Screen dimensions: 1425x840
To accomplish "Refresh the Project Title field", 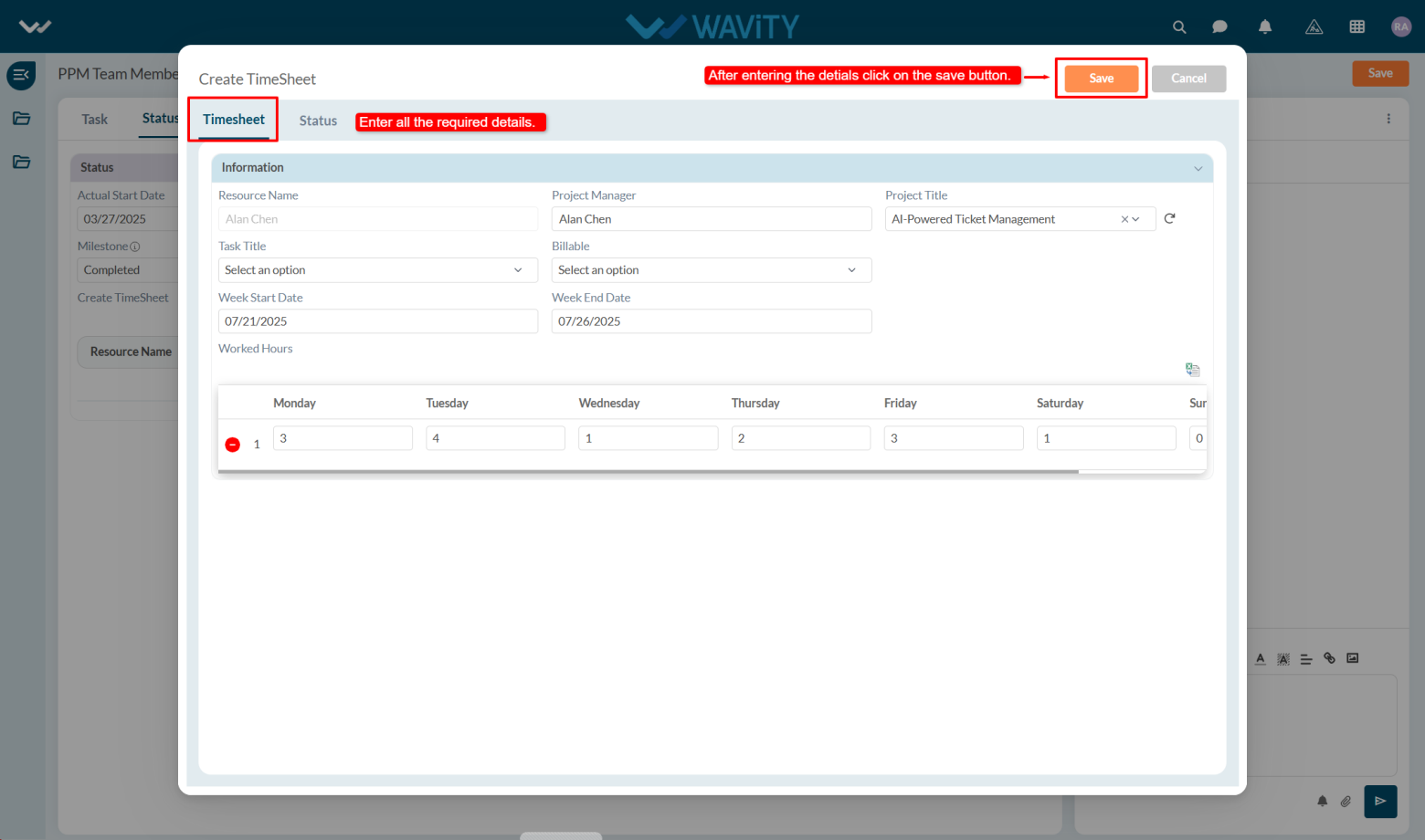I will [x=1169, y=218].
